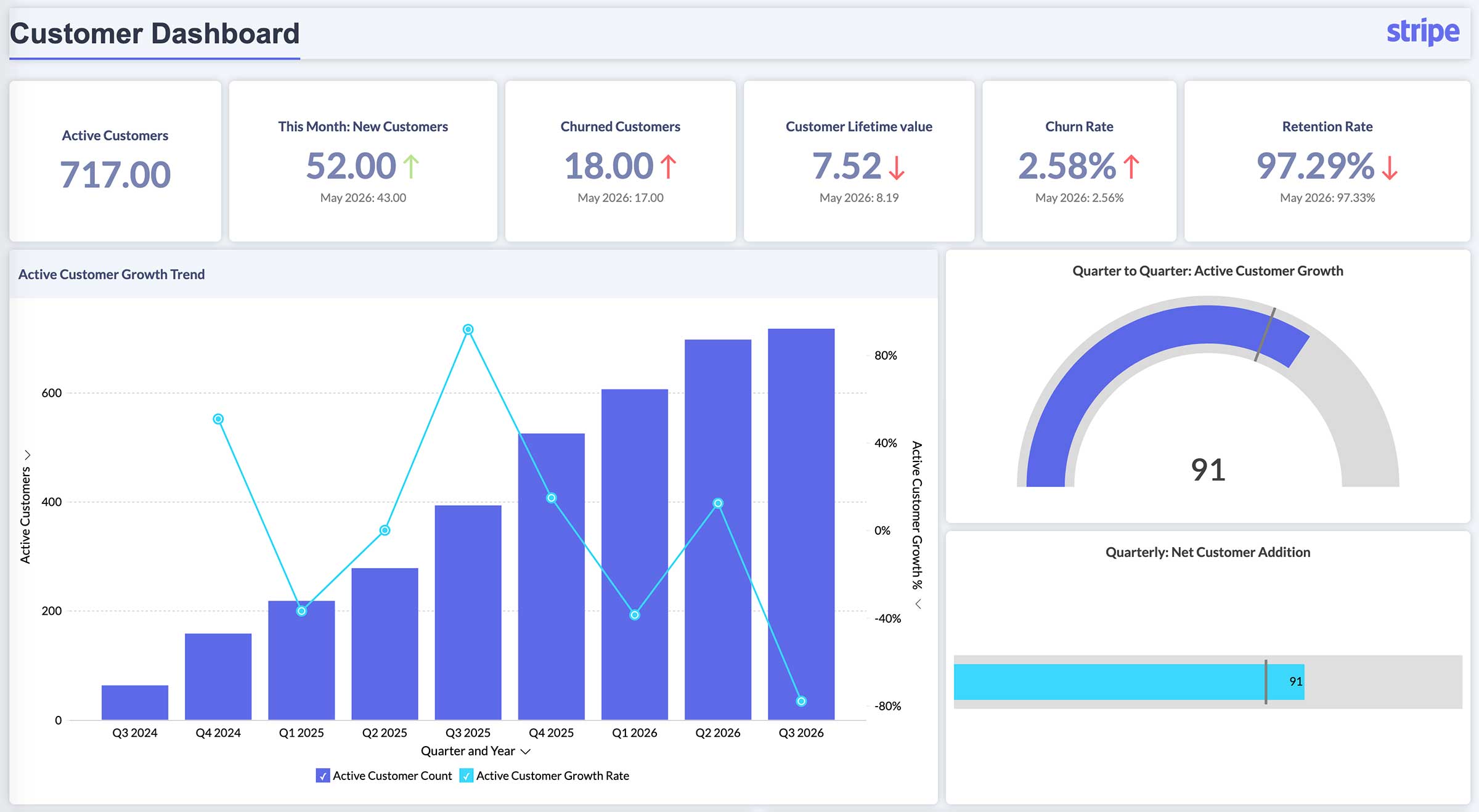Toggle the Active Customer Growth Rate legend checkbox
This screenshot has width=1479, height=812.
pyautogui.click(x=467, y=776)
